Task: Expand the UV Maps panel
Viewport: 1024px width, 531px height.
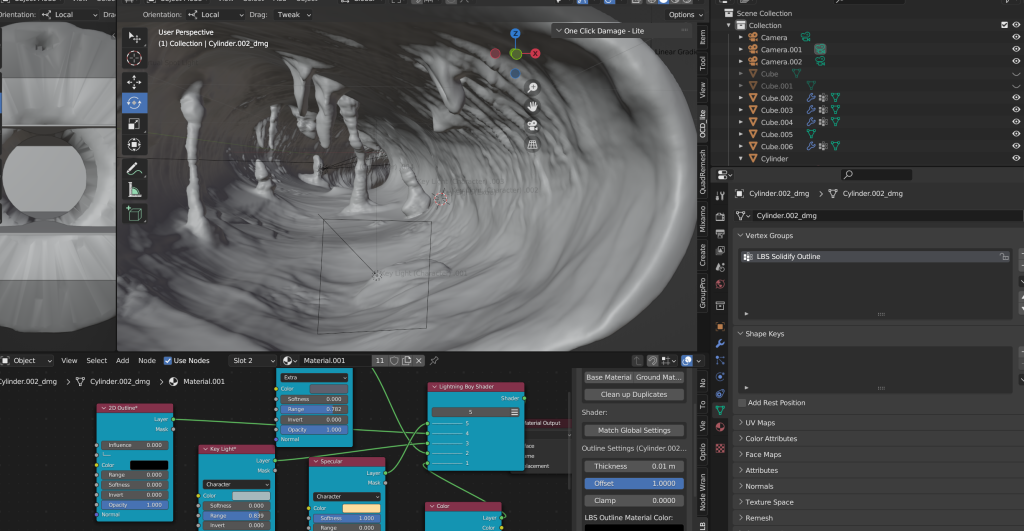Action: [x=760, y=423]
